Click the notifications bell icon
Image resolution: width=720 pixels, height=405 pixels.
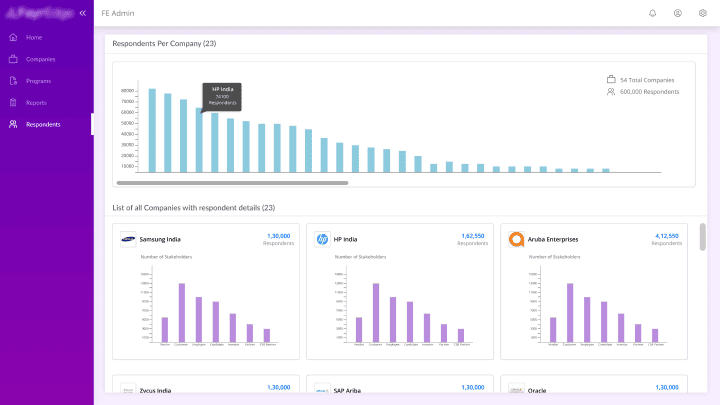point(653,13)
